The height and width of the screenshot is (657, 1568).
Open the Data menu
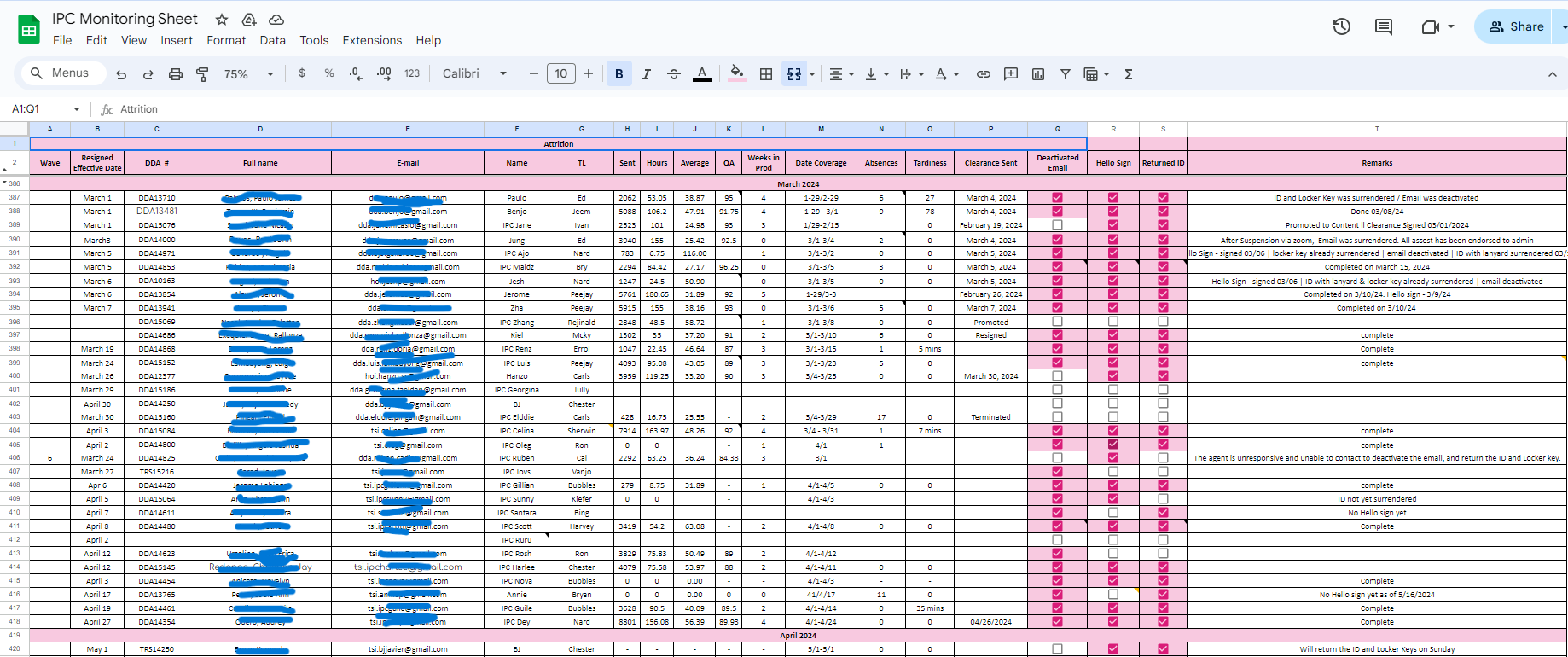coord(273,40)
